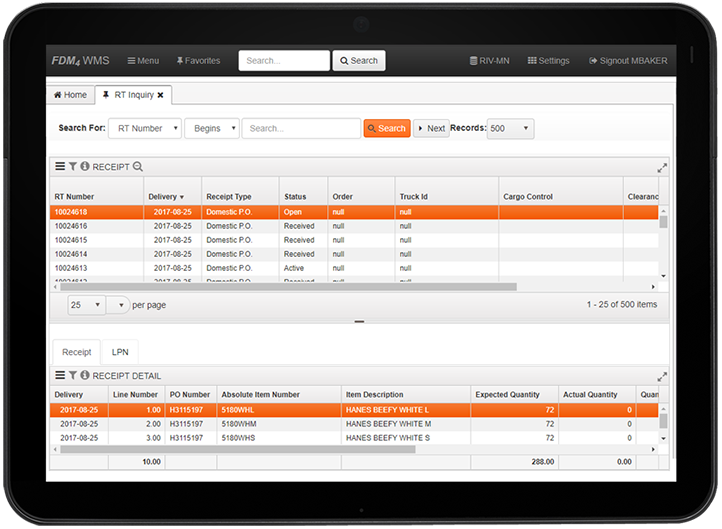Click the Receipt grid filter funnel icon
This screenshot has width=722, height=529.
[73, 167]
